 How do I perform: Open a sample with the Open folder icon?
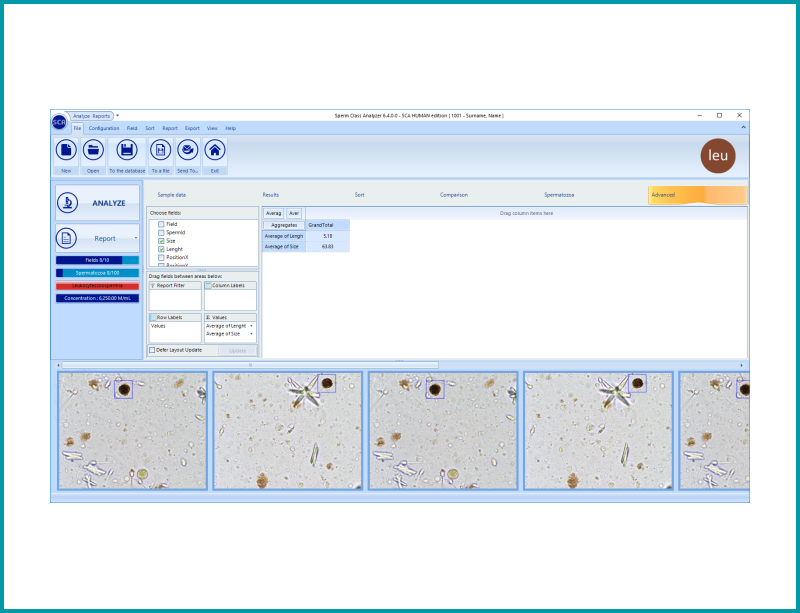(x=93, y=150)
